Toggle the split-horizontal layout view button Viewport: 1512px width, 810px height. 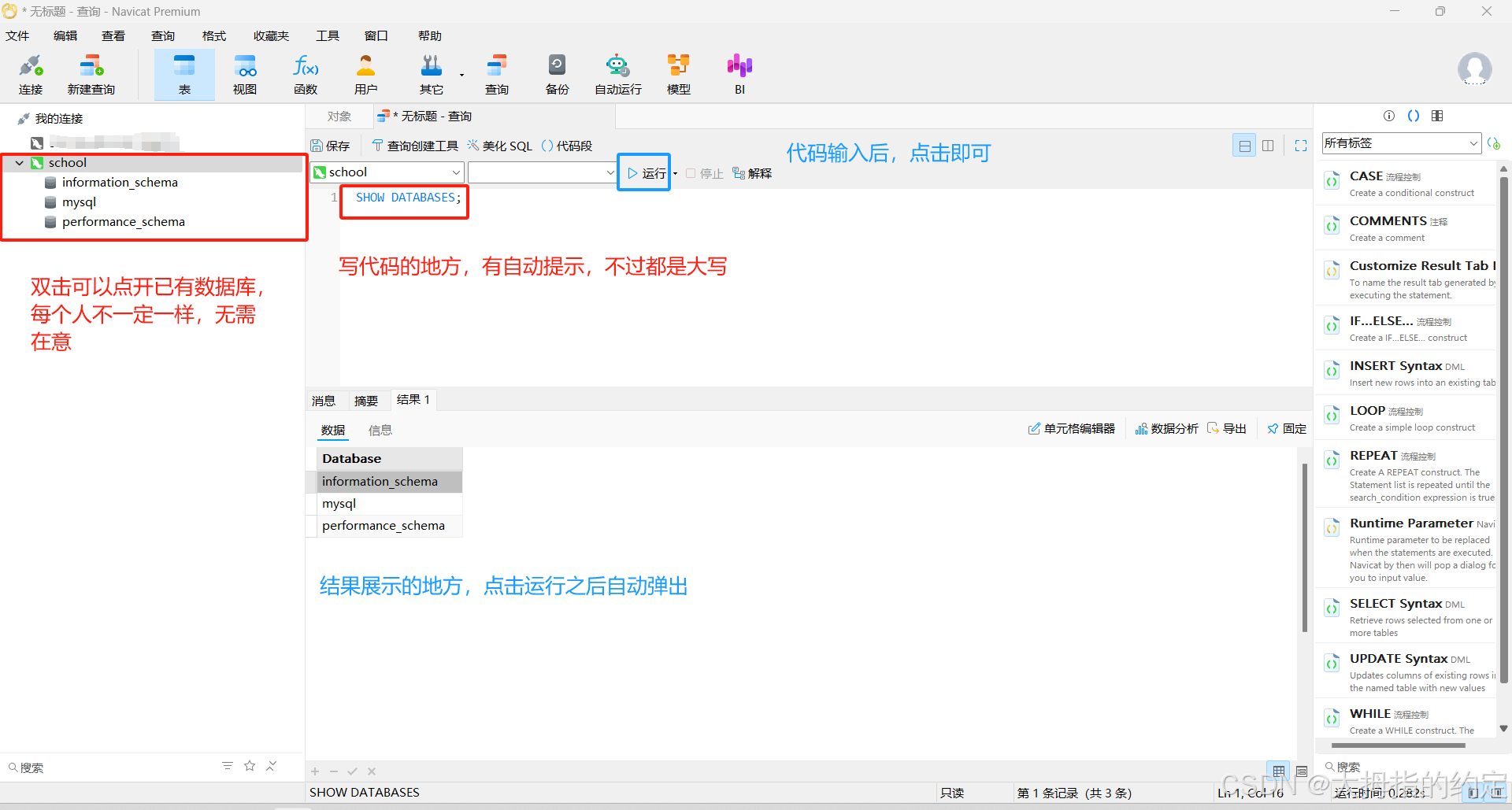pyautogui.click(x=1244, y=146)
